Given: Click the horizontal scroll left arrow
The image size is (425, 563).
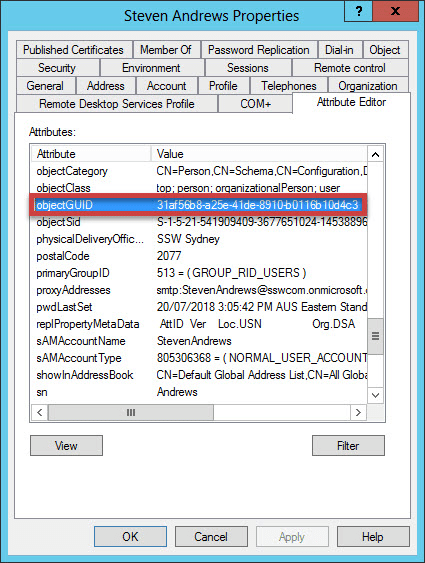Looking at the screenshot, I should click(x=39, y=412).
